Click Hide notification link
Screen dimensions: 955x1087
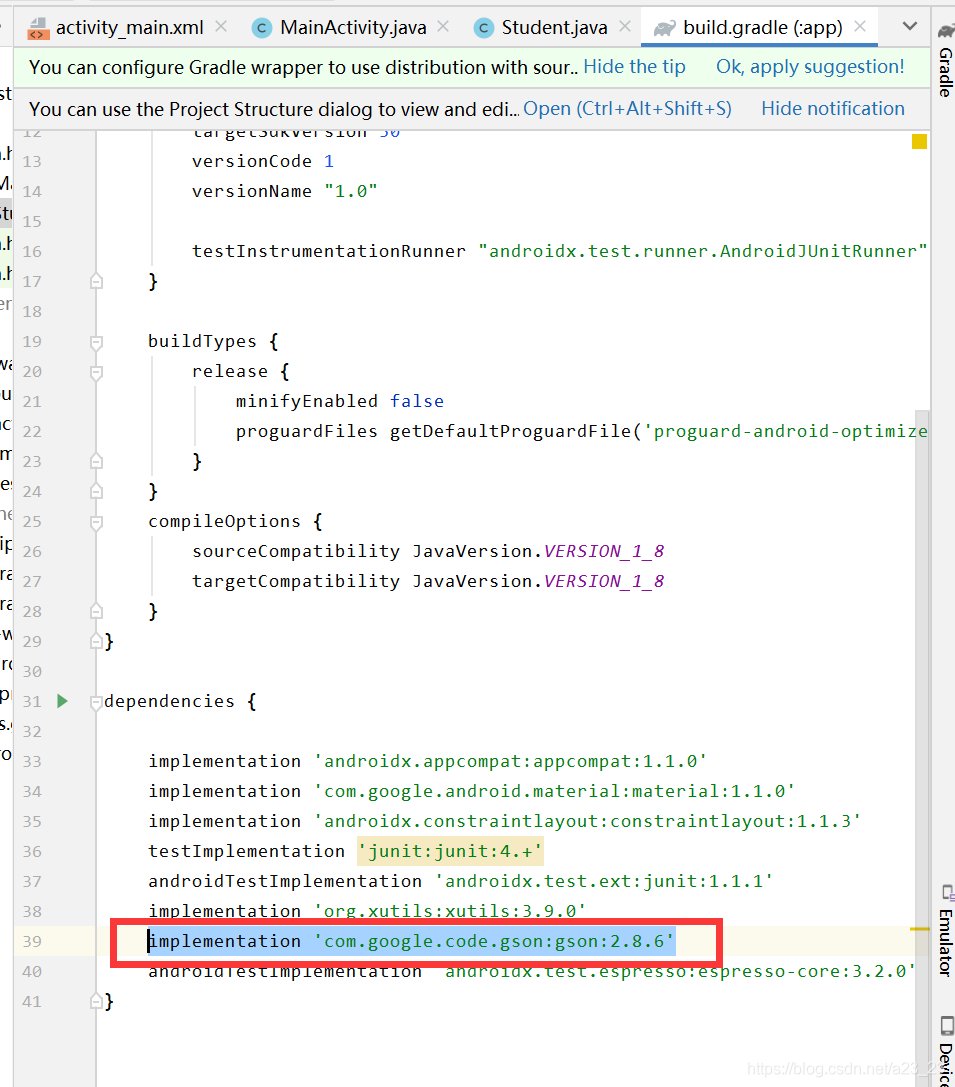pos(833,109)
